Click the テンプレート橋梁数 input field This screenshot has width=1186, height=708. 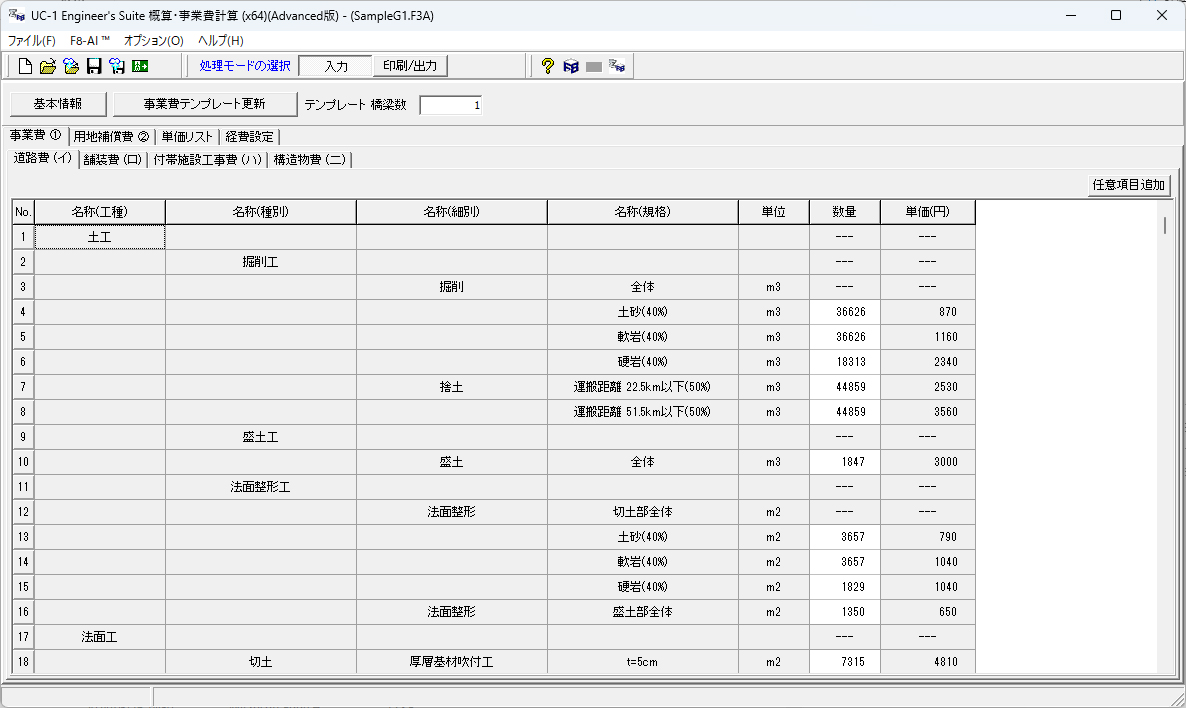click(x=450, y=105)
